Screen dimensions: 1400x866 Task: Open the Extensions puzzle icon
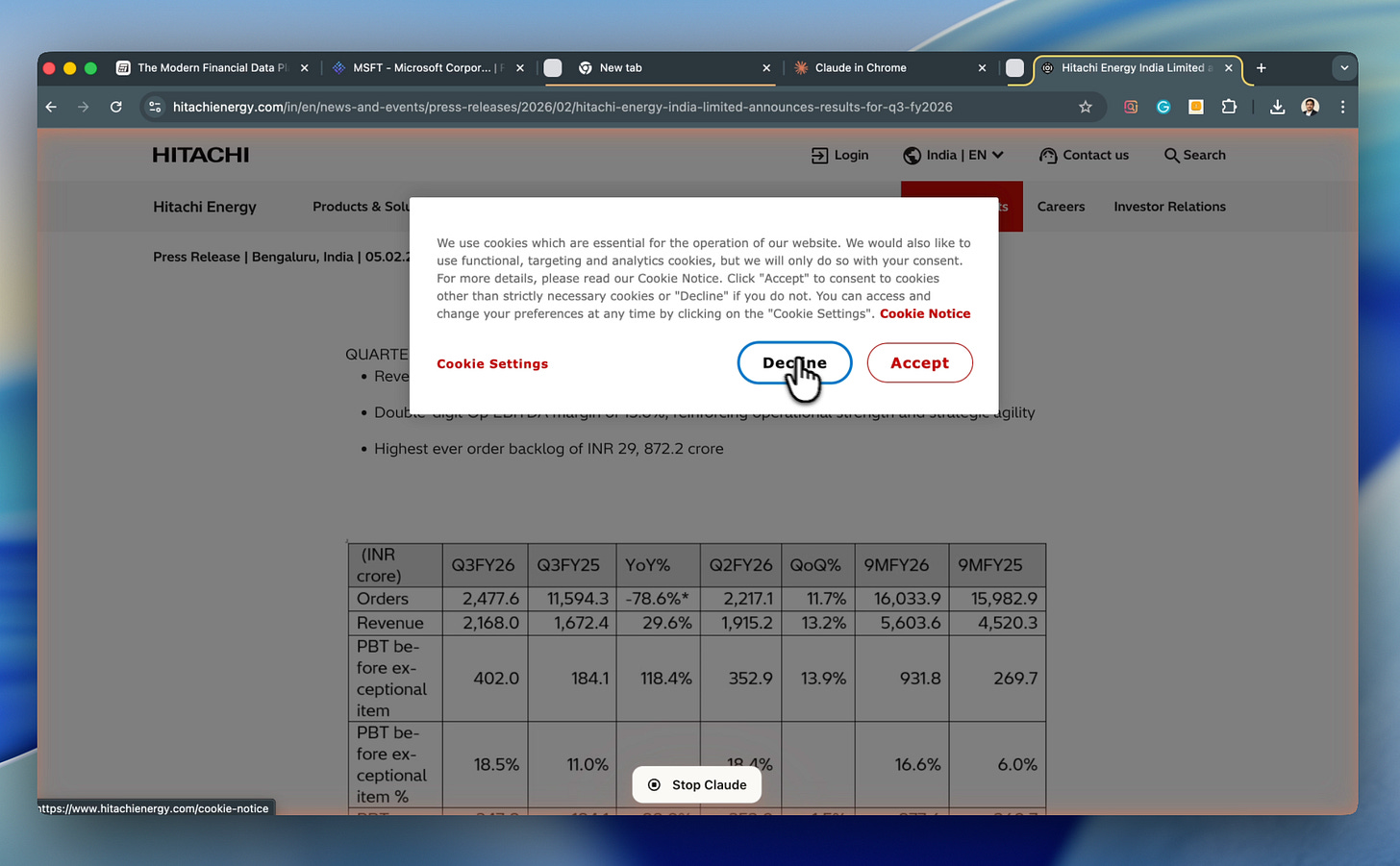[x=1229, y=107]
